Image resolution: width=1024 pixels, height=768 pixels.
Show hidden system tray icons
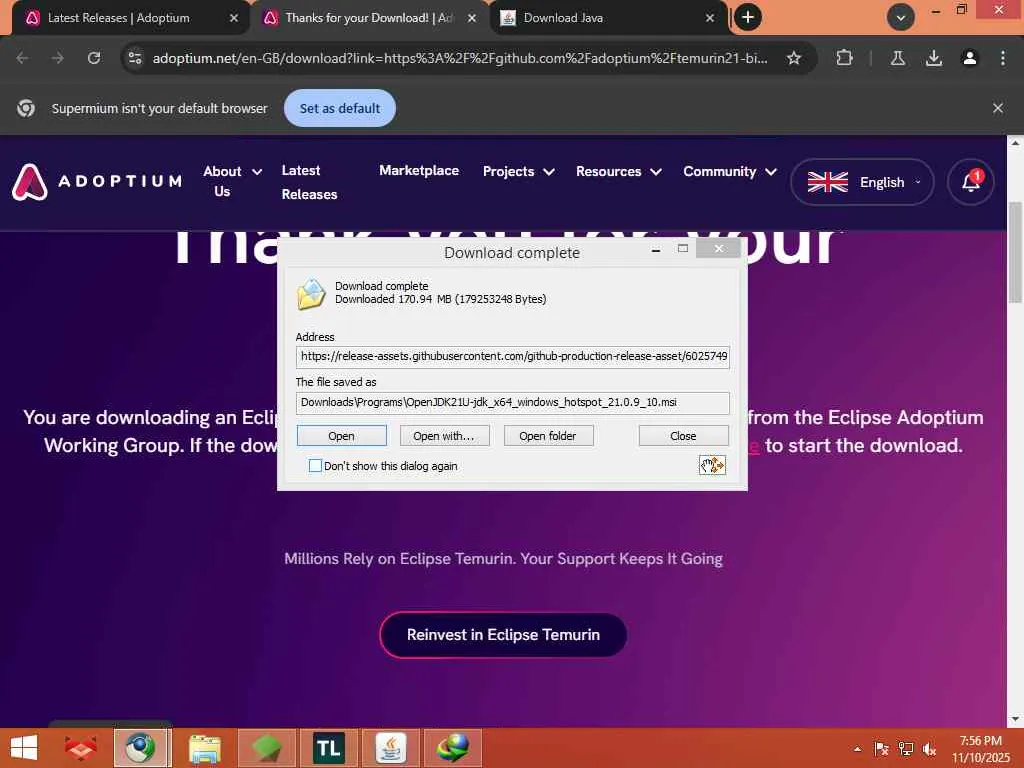tap(857, 748)
